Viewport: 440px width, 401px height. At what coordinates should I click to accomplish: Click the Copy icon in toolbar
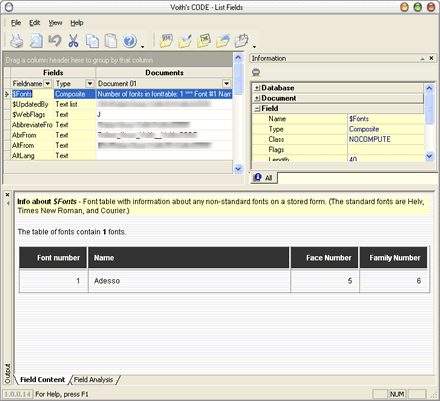pyautogui.click(x=92, y=41)
